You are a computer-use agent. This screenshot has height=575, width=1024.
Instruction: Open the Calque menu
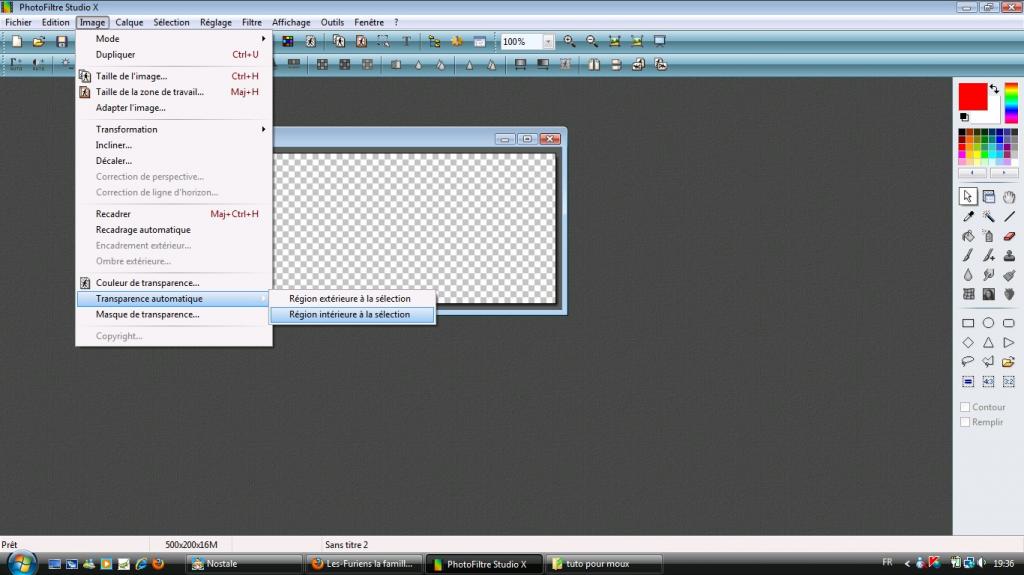pos(129,22)
